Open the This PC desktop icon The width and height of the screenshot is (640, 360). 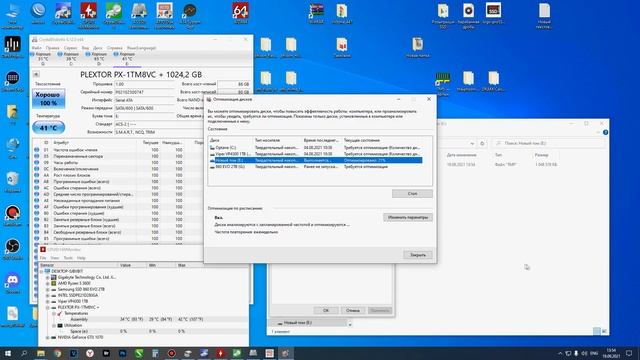coord(13,16)
